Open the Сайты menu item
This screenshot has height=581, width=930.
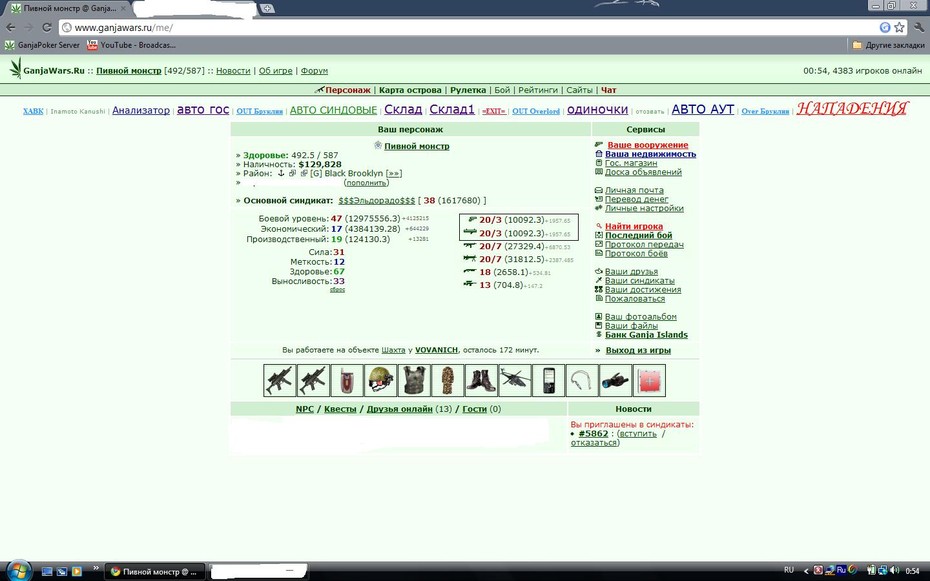pyautogui.click(x=579, y=90)
